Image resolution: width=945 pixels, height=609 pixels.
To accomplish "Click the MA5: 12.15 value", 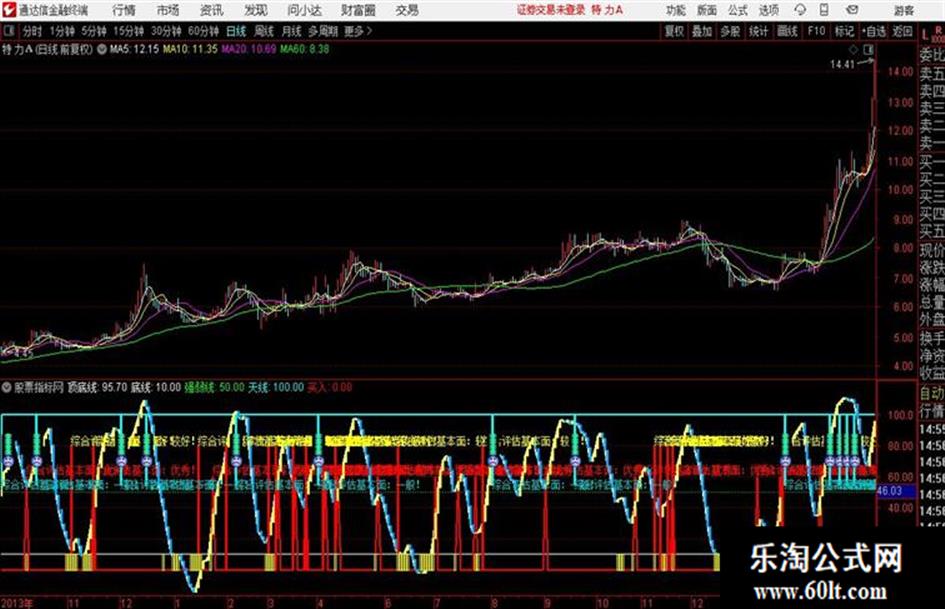I will pyautogui.click(x=134, y=49).
